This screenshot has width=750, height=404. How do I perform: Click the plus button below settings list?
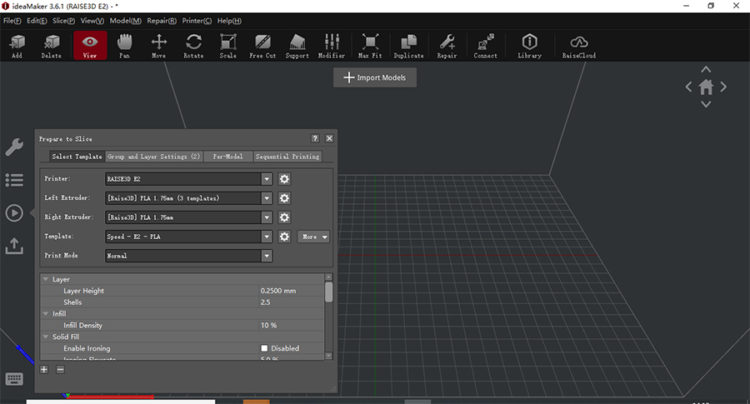click(x=44, y=370)
